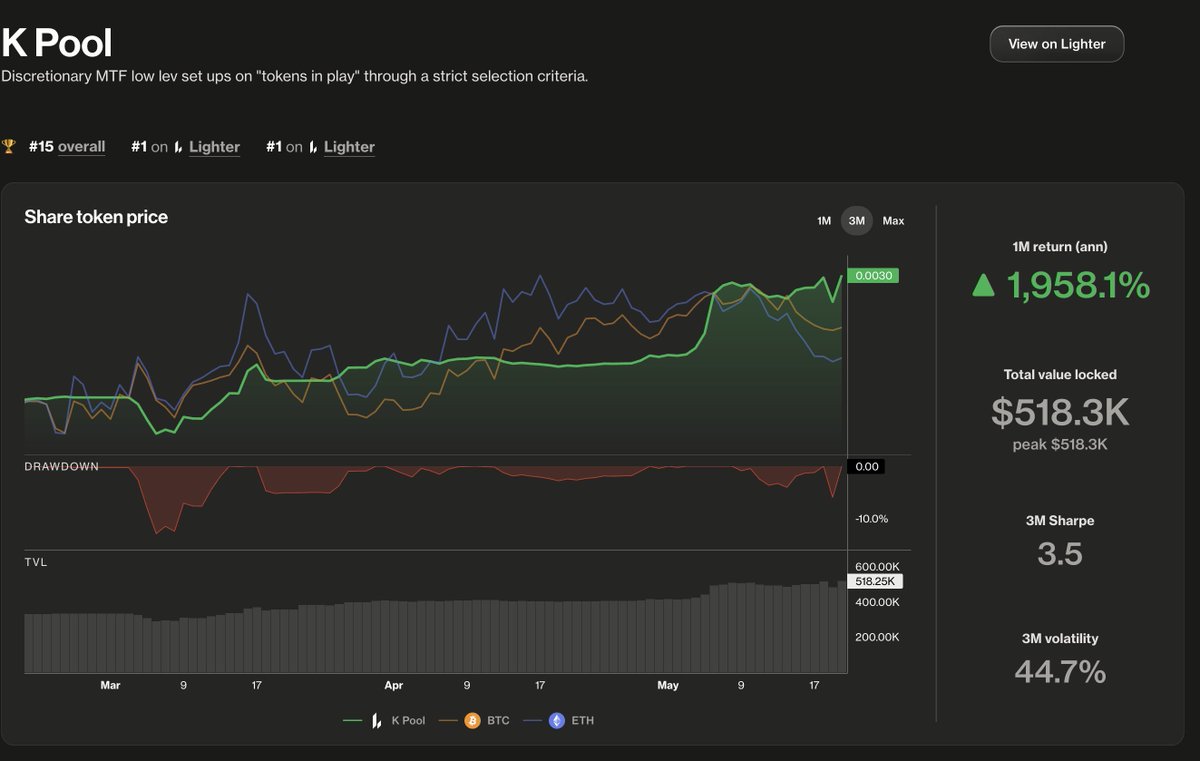Click the 3M volatility value 44.7%
1200x761 pixels.
(x=1060, y=671)
